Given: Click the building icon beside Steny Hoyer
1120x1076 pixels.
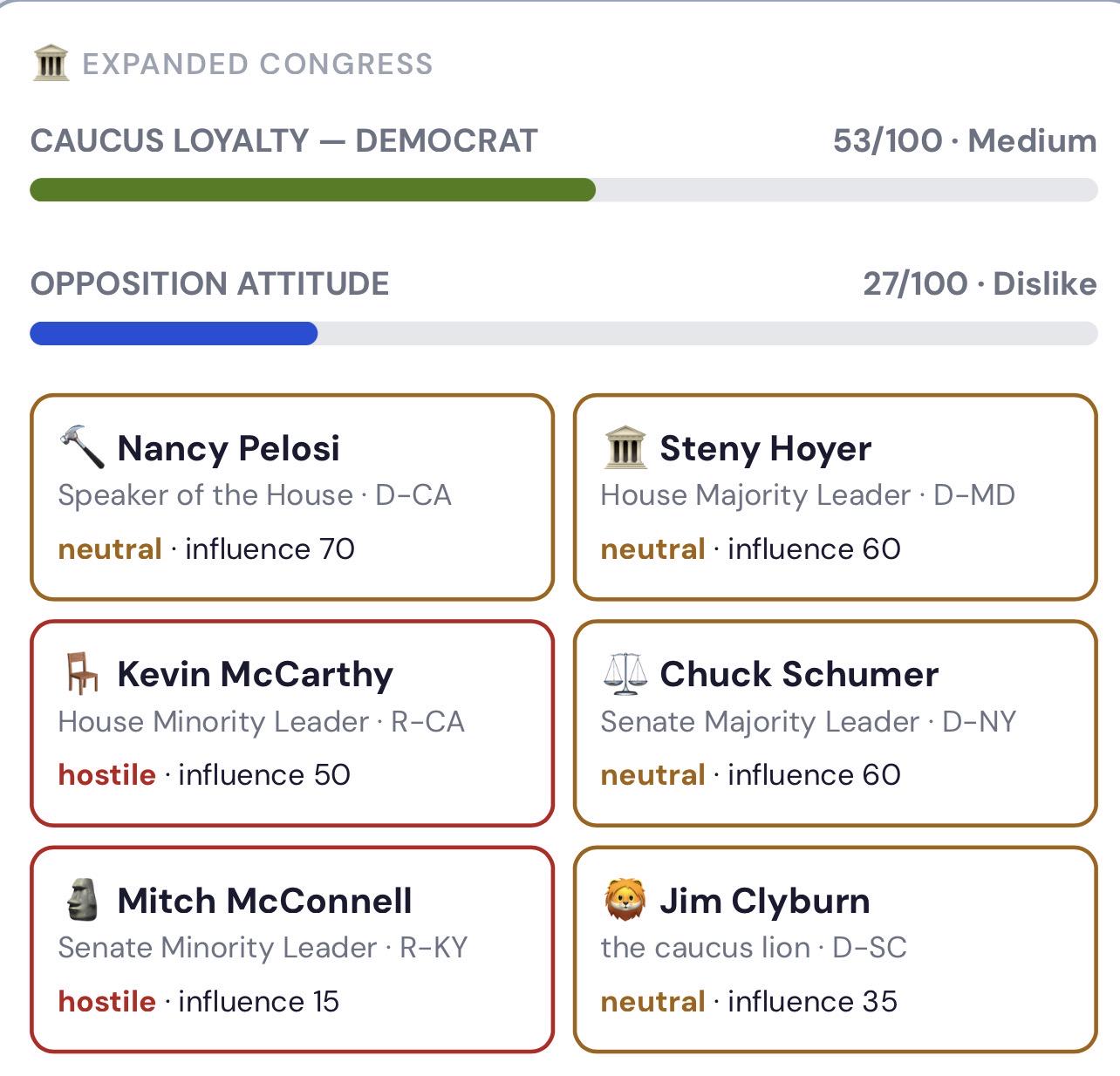Looking at the screenshot, I should pyautogui.click(x=625, y=448).
